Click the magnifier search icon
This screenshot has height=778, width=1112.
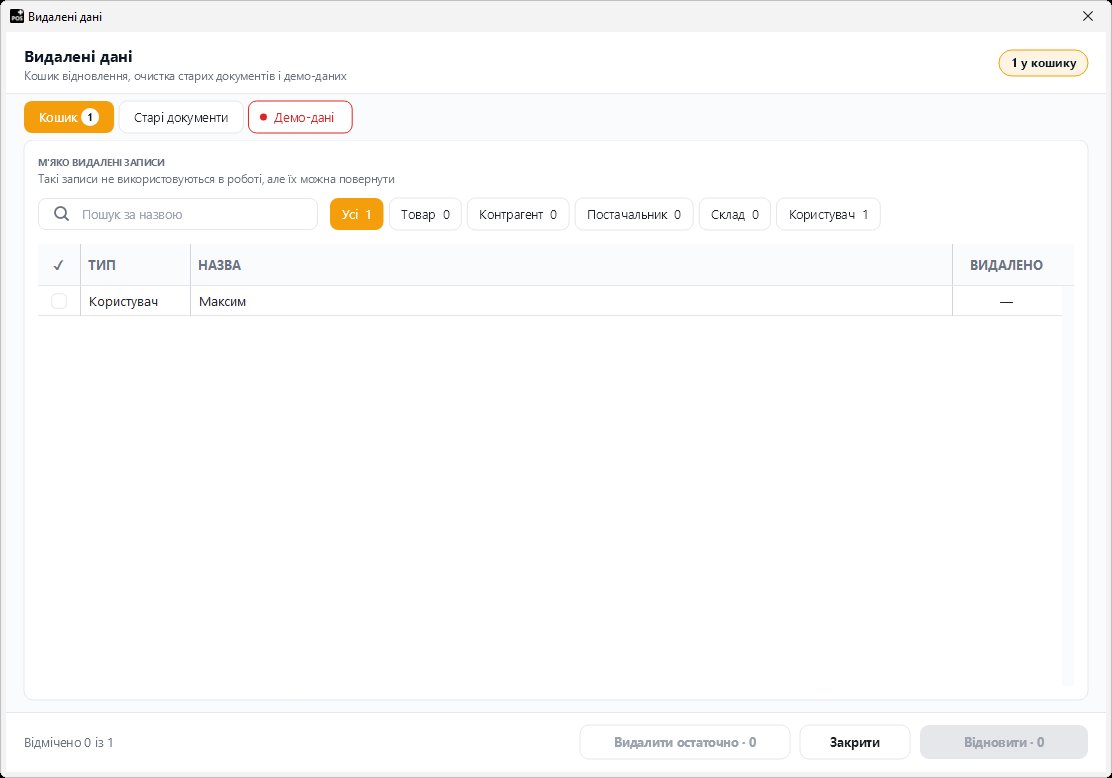pyautogui.click(x=62, y=214)
